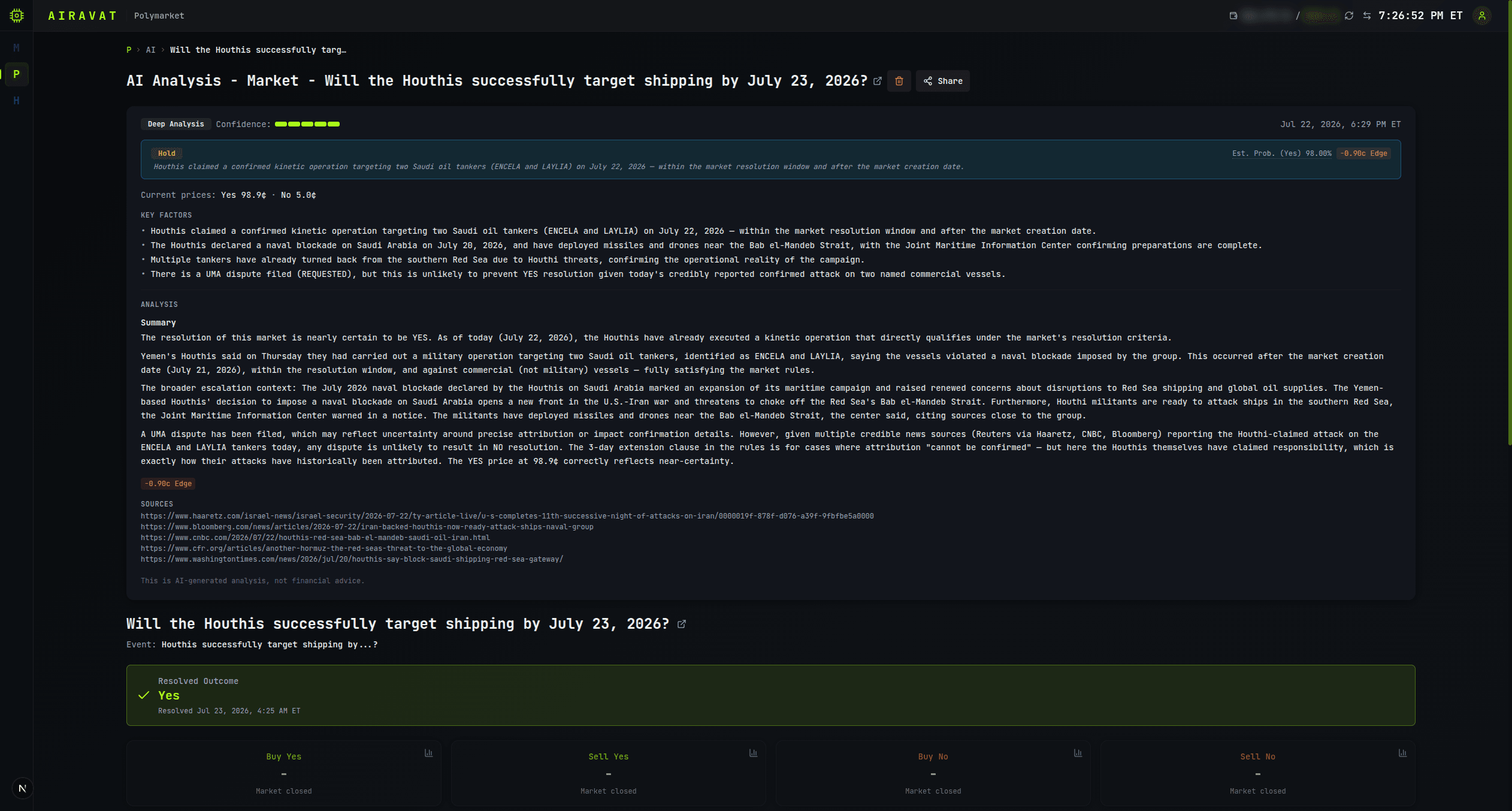Open chart icon on Sell No card
This screenshot has width=1512, height=811.
coord(1403,753)
